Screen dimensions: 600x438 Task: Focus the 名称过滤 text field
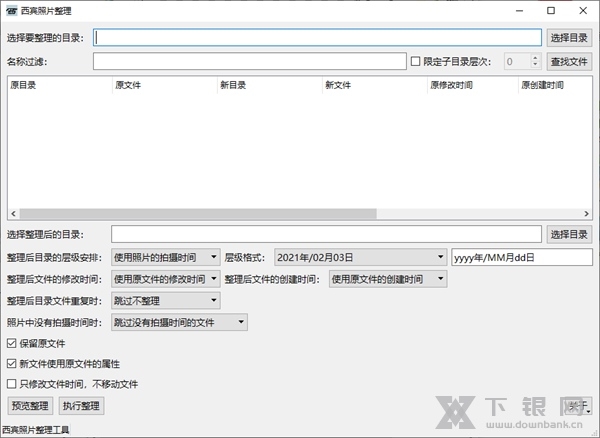(249, 61)
